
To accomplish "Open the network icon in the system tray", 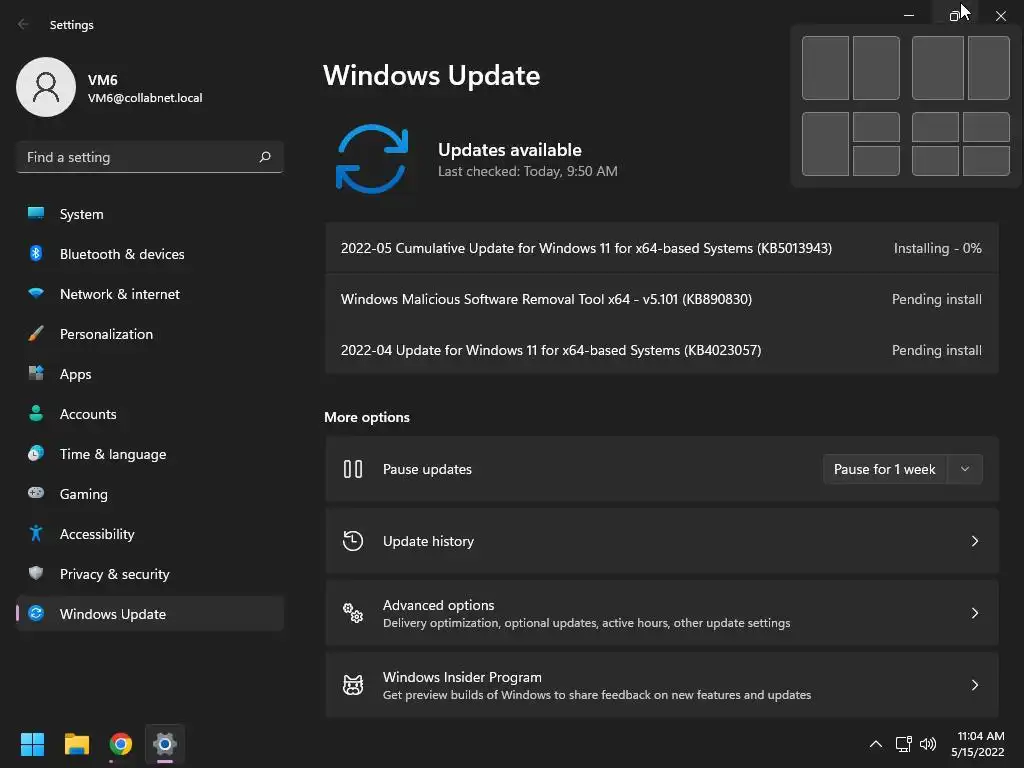I will tap(903, 744).
